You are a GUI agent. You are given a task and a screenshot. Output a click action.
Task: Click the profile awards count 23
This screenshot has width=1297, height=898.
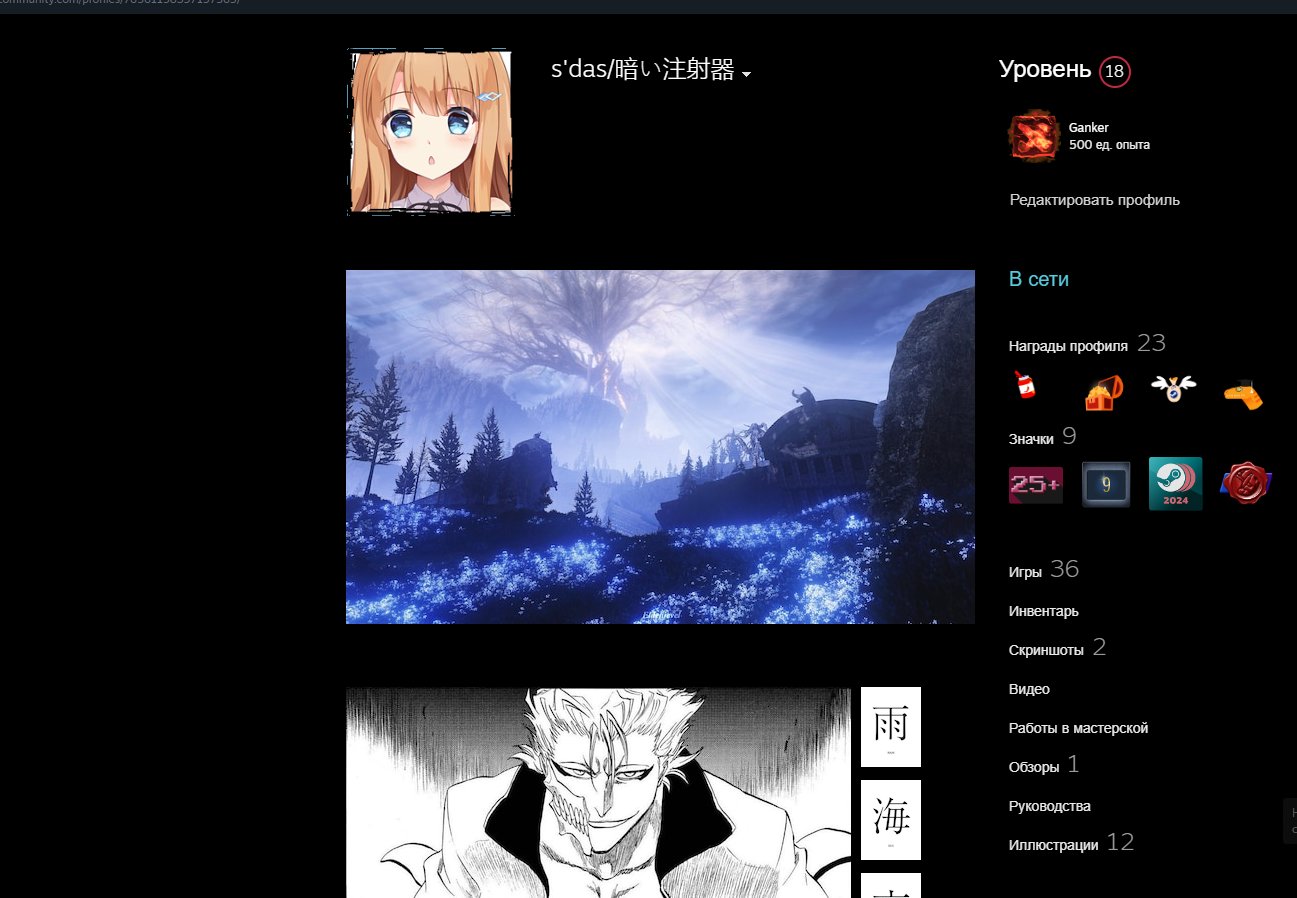(1152, 343)
